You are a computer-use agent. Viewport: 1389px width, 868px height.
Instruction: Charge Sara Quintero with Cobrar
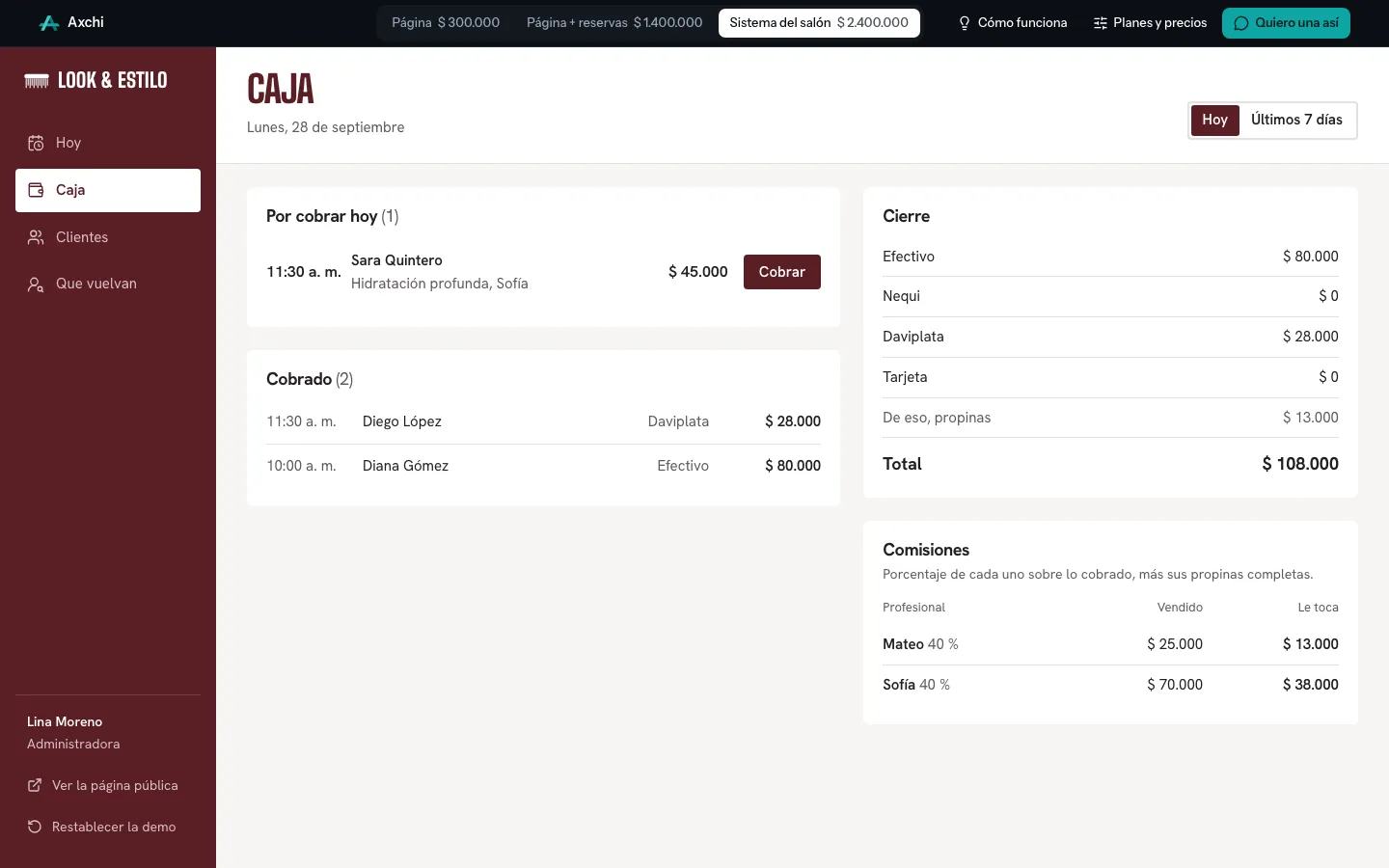[781, 272]
